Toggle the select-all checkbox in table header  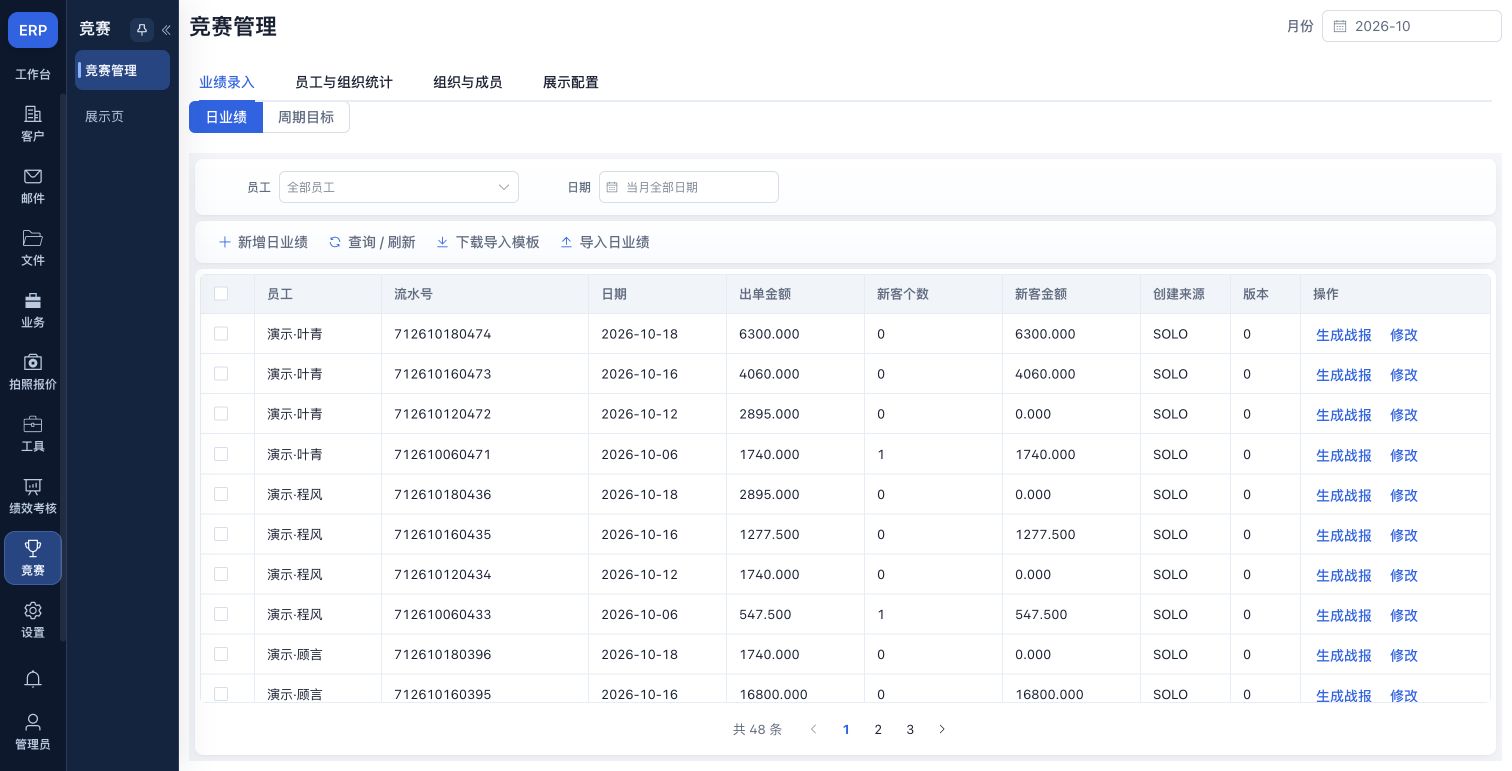tap(221, 294)
